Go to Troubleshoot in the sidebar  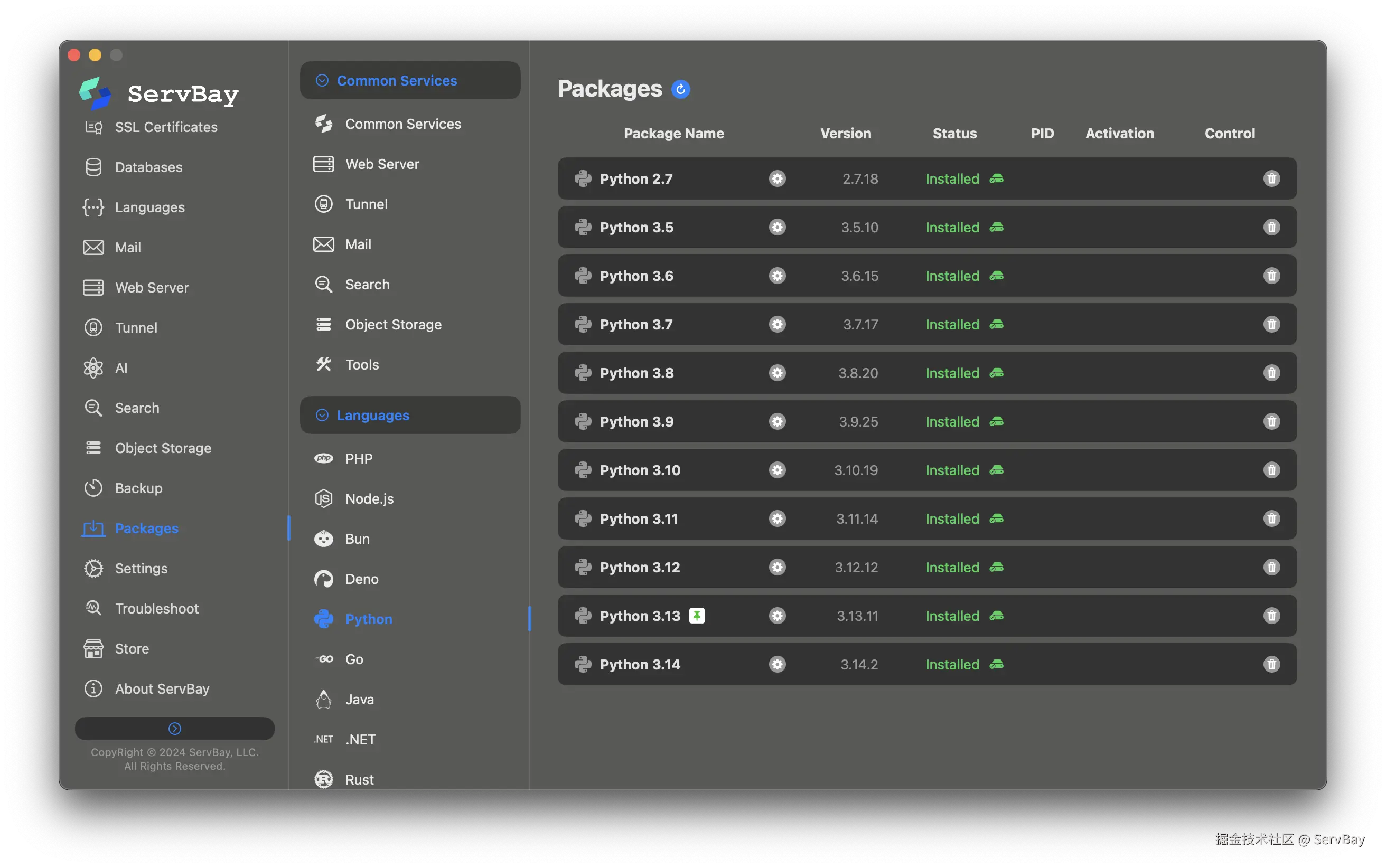(157, 609)
